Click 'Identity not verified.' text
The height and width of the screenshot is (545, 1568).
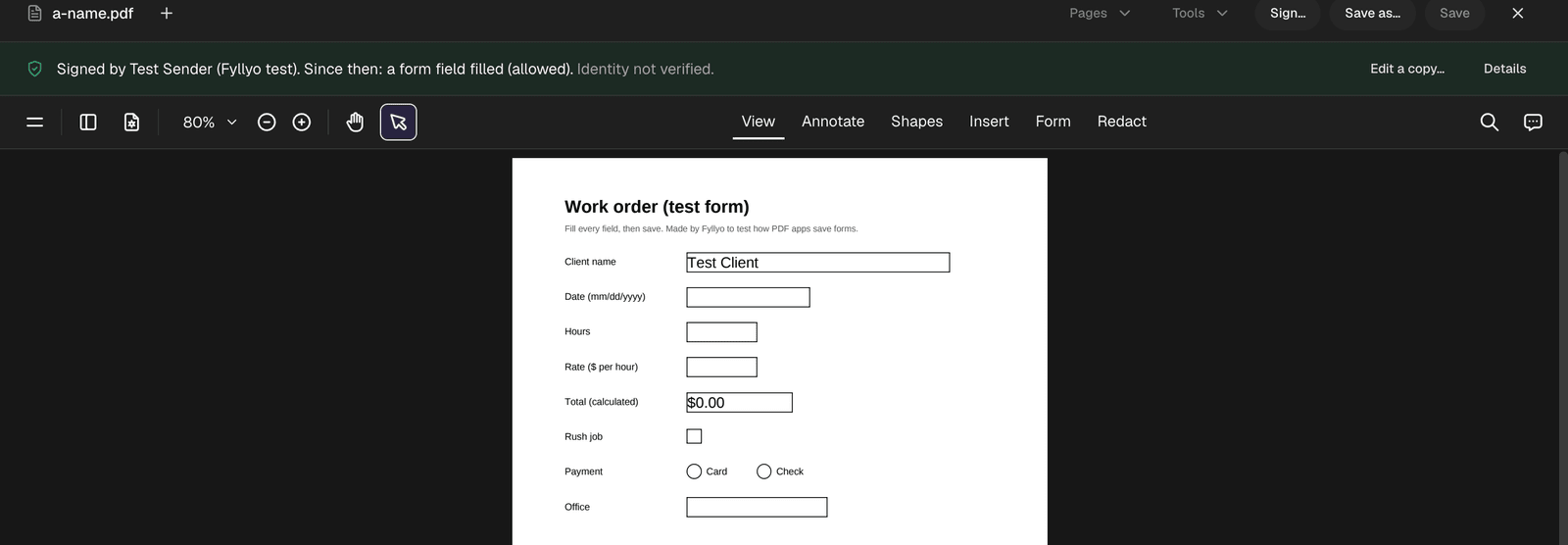click(x=645, y=69)
